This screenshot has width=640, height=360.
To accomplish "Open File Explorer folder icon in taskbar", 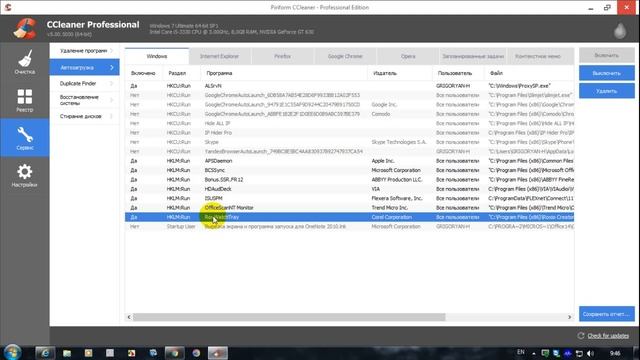I will point(67,353).
